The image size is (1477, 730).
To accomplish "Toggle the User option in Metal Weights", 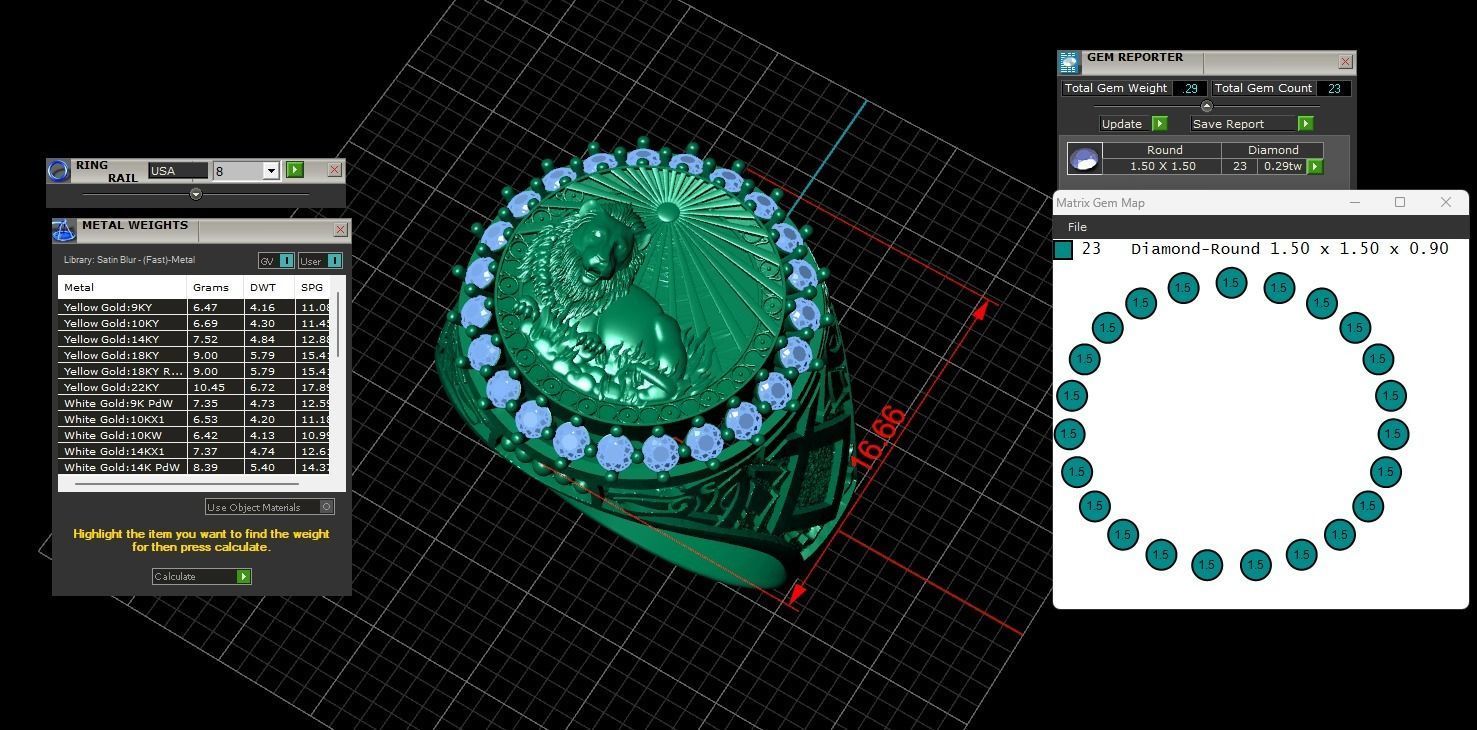I will click(x=320, y=261).
